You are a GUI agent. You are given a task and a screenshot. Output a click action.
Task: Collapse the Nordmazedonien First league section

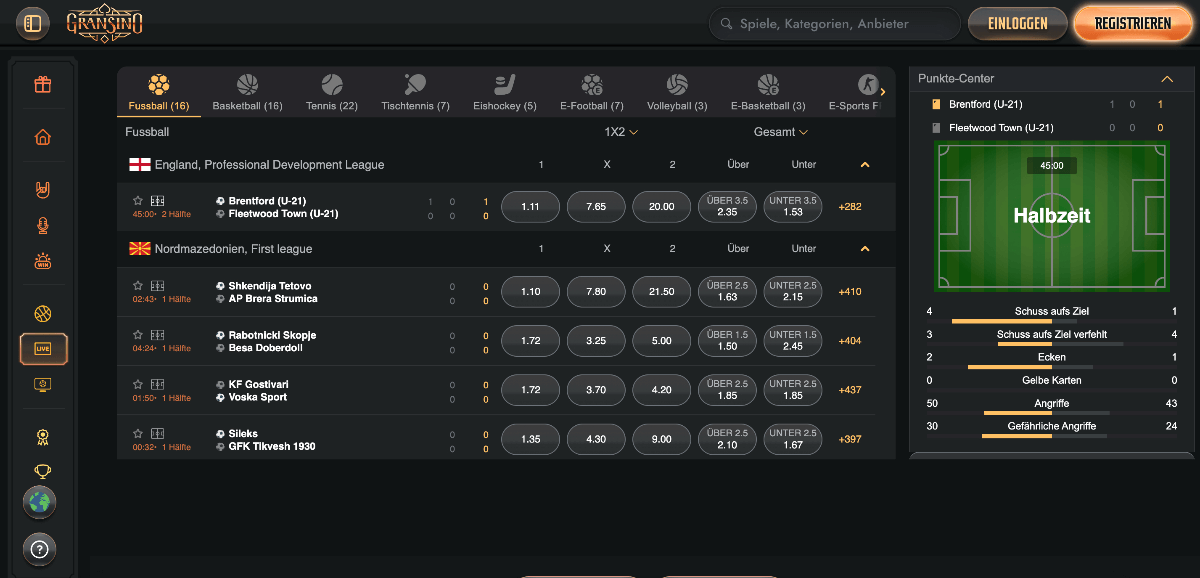865,249
